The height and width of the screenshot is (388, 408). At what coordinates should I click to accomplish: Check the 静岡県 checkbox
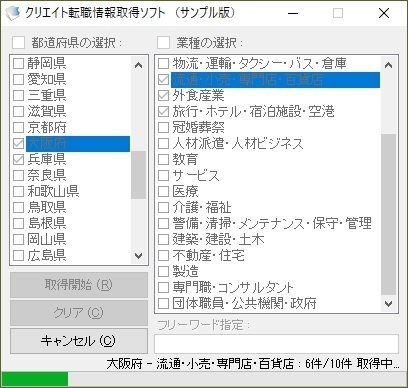[18, 63]
